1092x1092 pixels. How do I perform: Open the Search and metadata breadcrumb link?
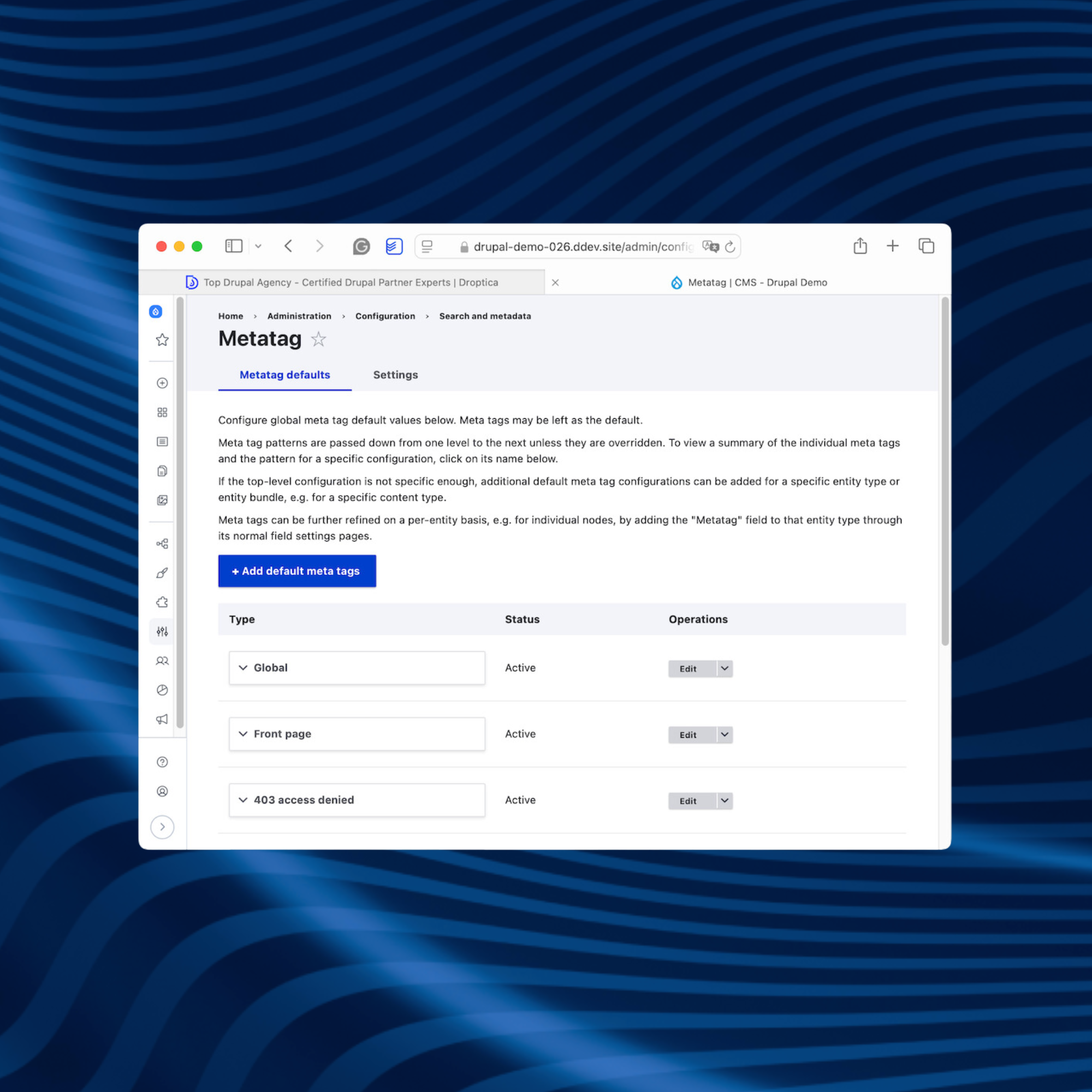pyautogui.click(x=485, y=316)
